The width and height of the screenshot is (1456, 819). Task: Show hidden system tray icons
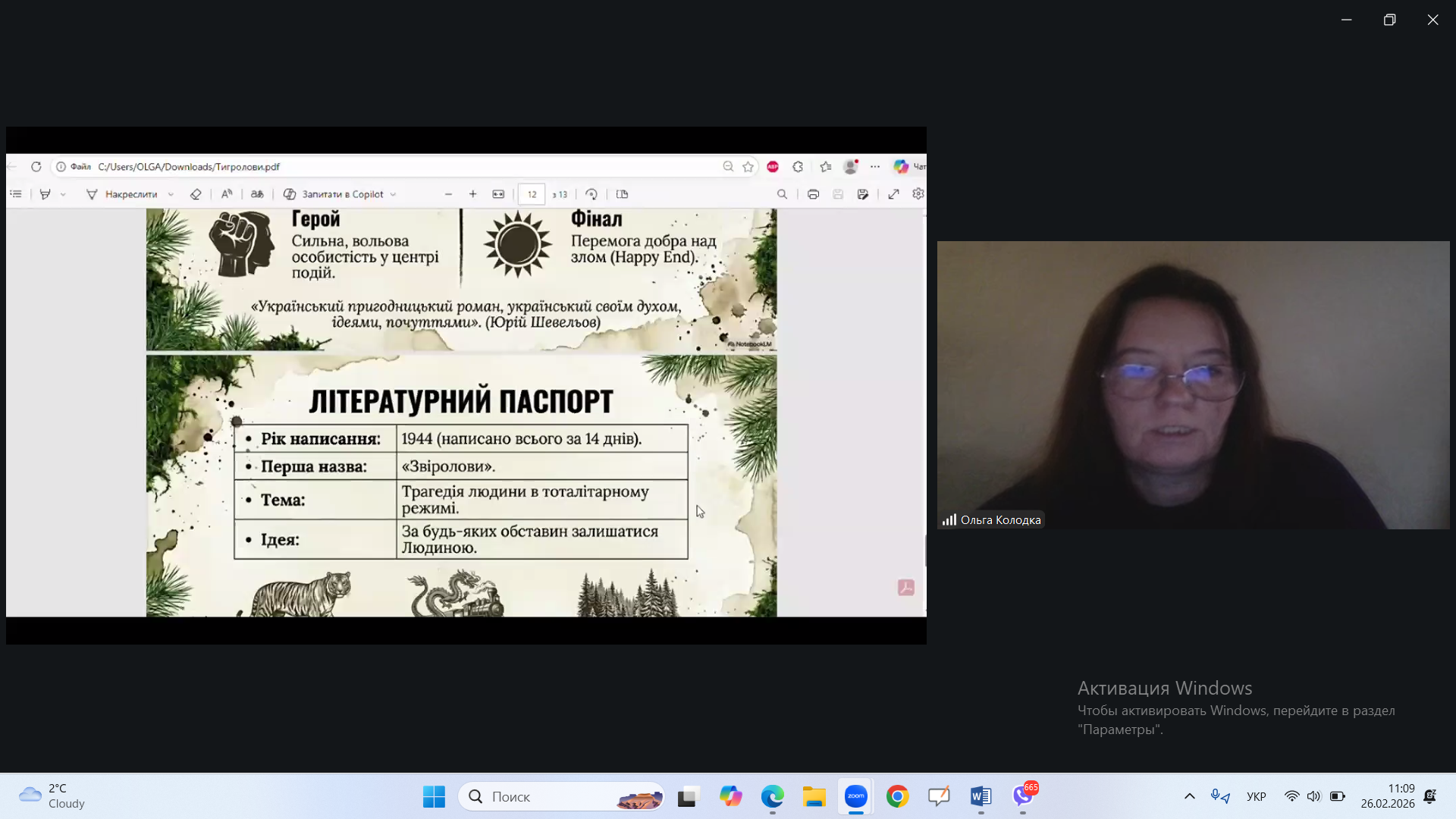tap(1189, 796)
